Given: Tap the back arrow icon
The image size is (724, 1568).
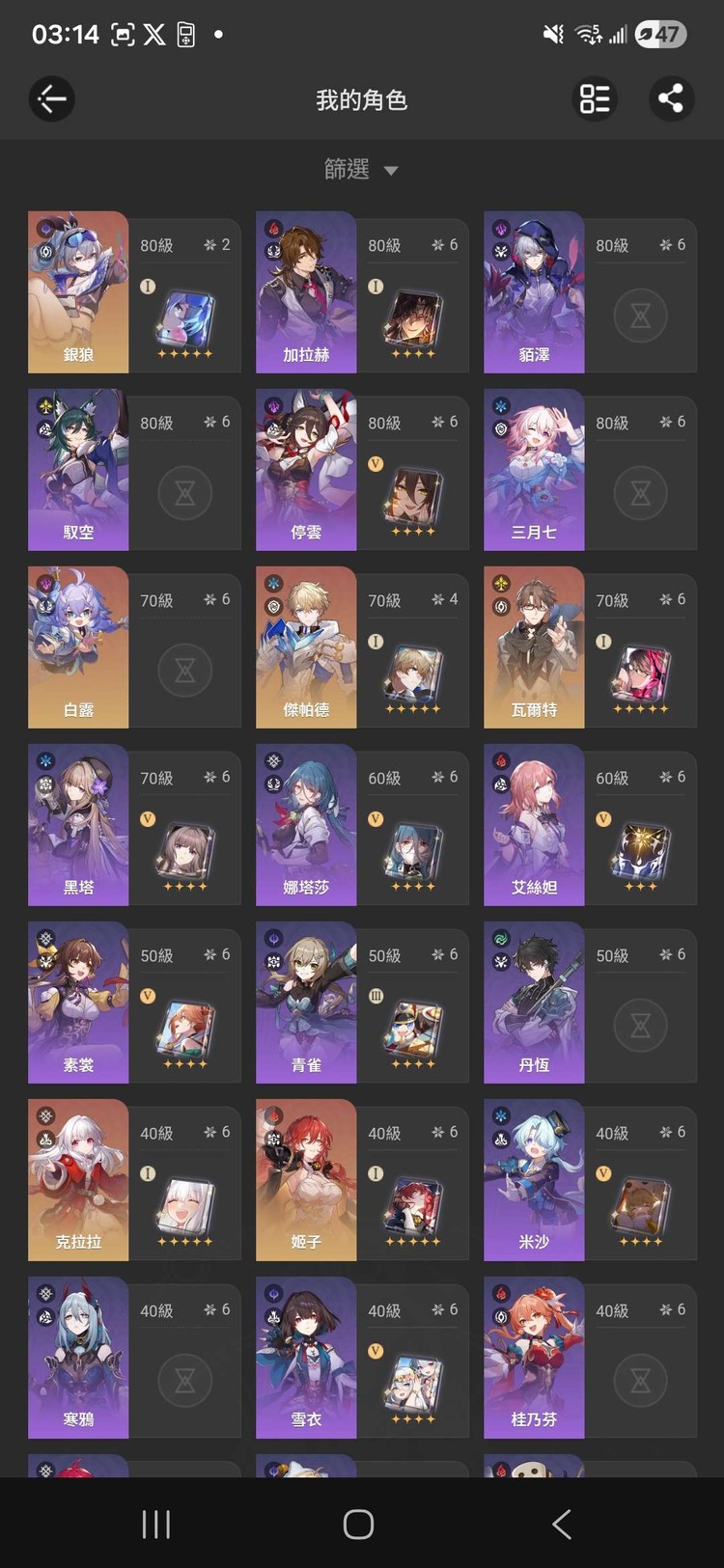Looking at the screenshot, I should coord(52,98).
